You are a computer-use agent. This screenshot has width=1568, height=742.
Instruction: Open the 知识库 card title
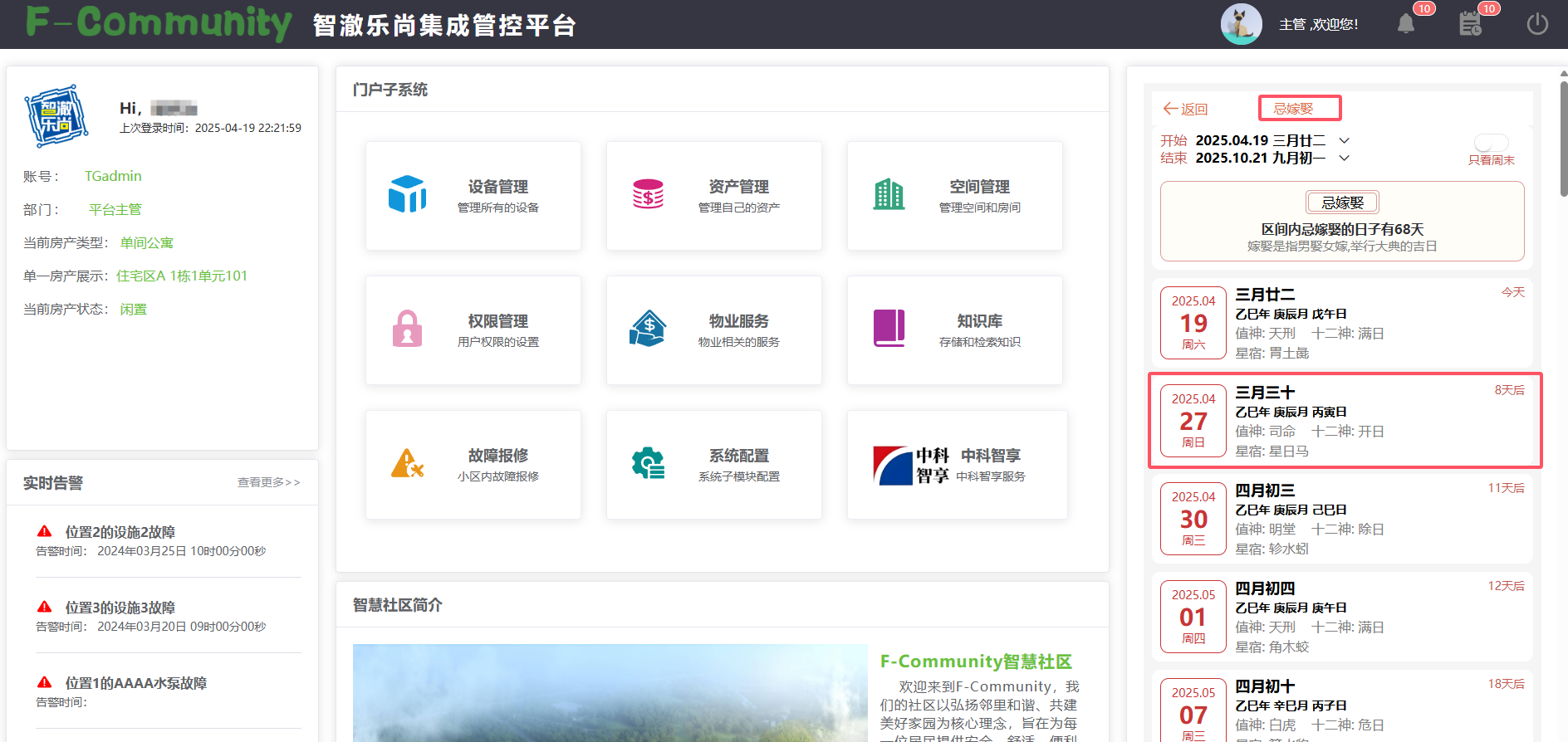point(980,321)
